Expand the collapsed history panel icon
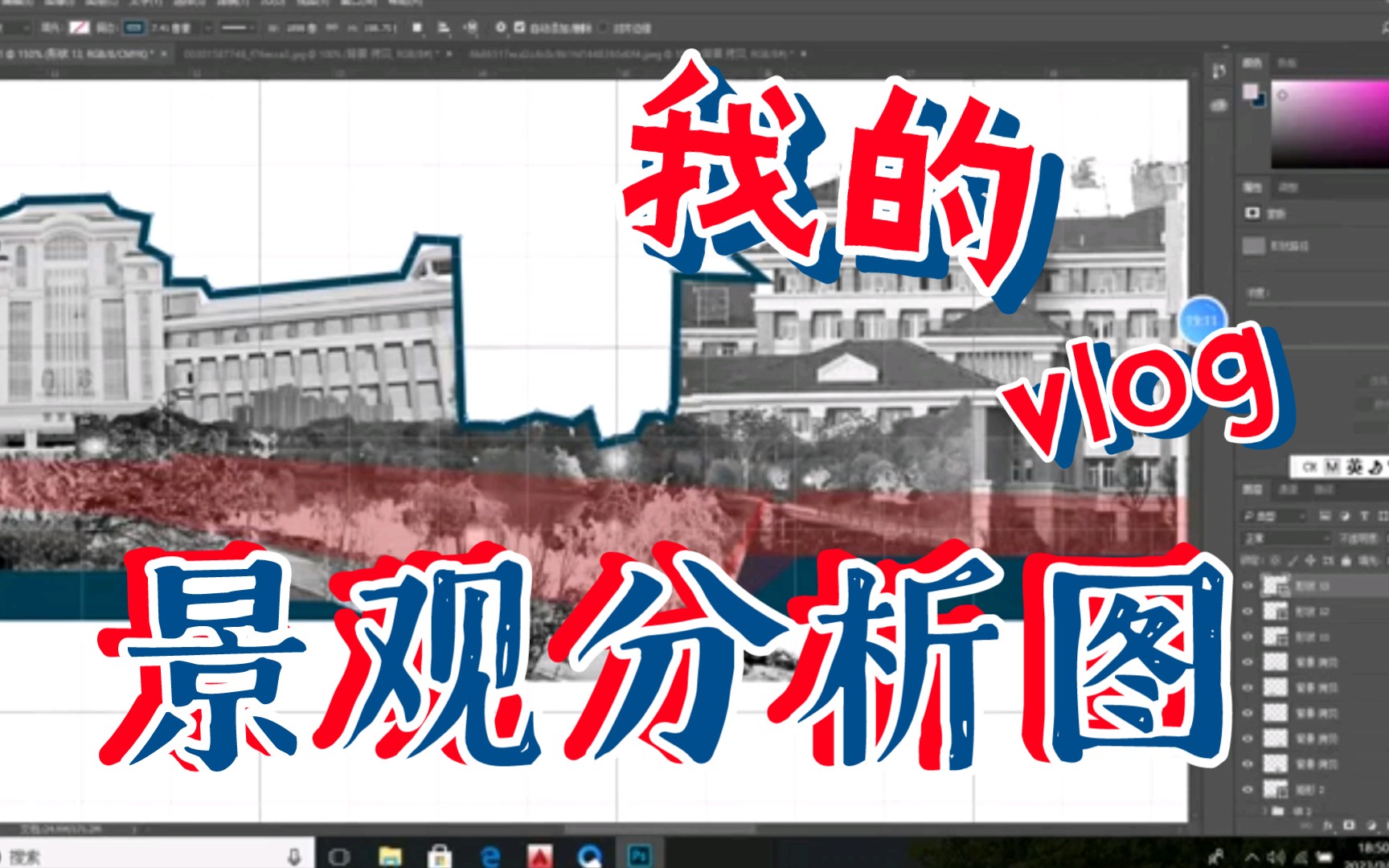 pos(1219,71)
